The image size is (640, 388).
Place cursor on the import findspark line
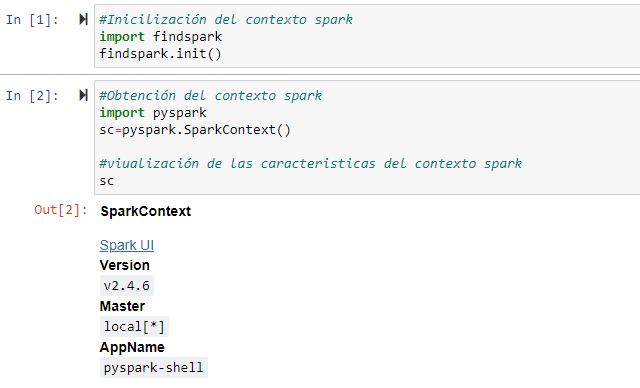[x=161, y=37]
